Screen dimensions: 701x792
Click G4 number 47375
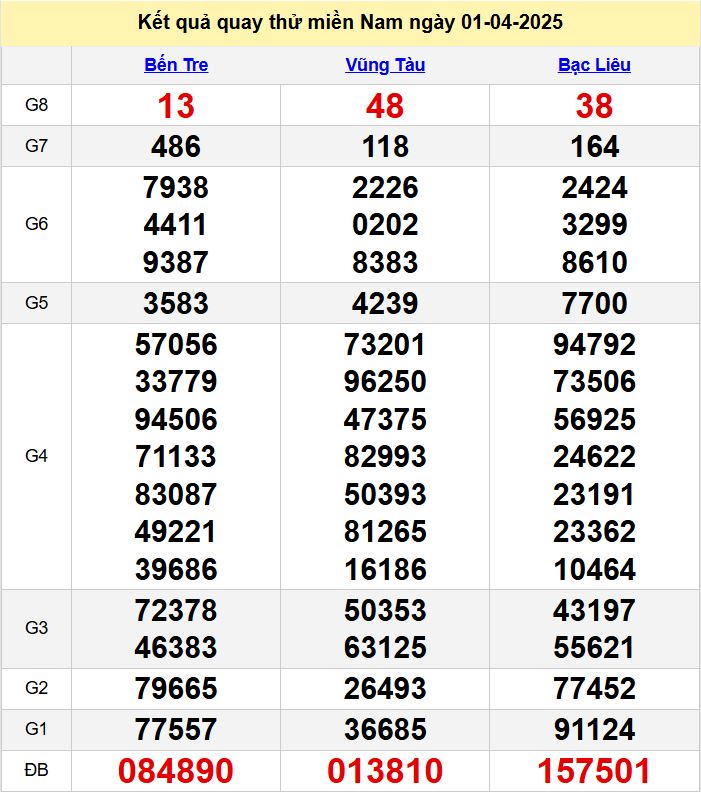[385, 420]
